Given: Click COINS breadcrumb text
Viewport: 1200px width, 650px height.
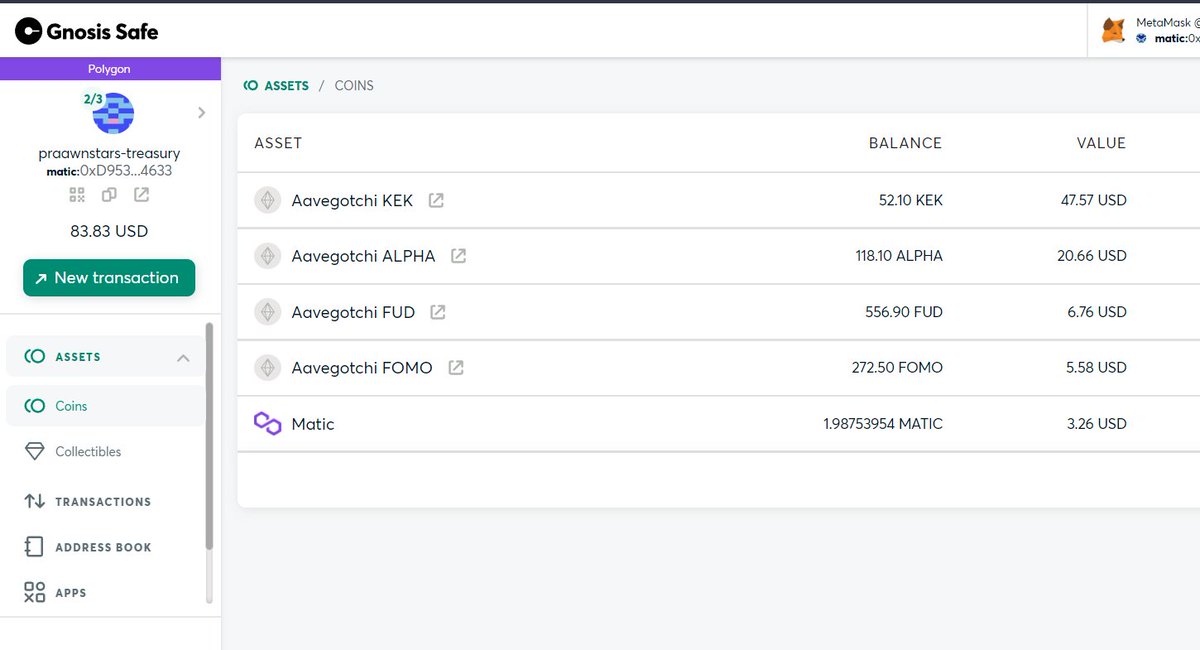Looking at the screenshot, I should pos(354,86).
